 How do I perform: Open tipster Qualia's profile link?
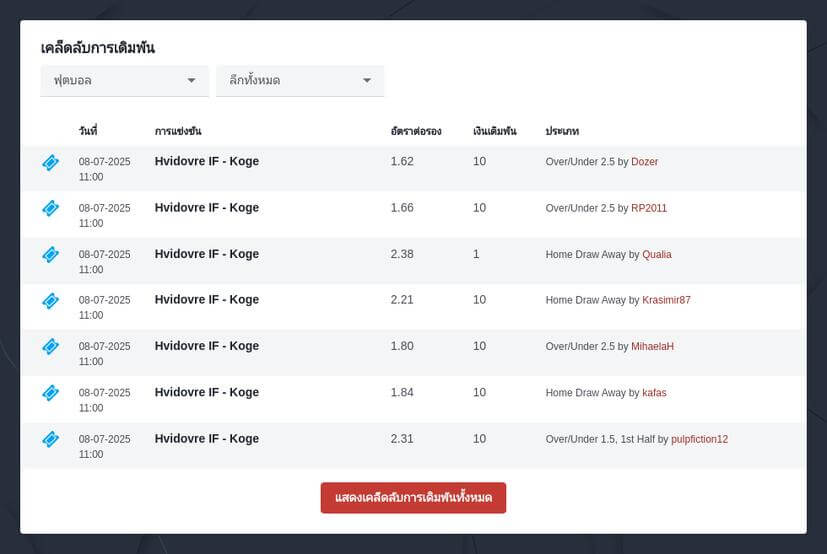pos(657,255)
